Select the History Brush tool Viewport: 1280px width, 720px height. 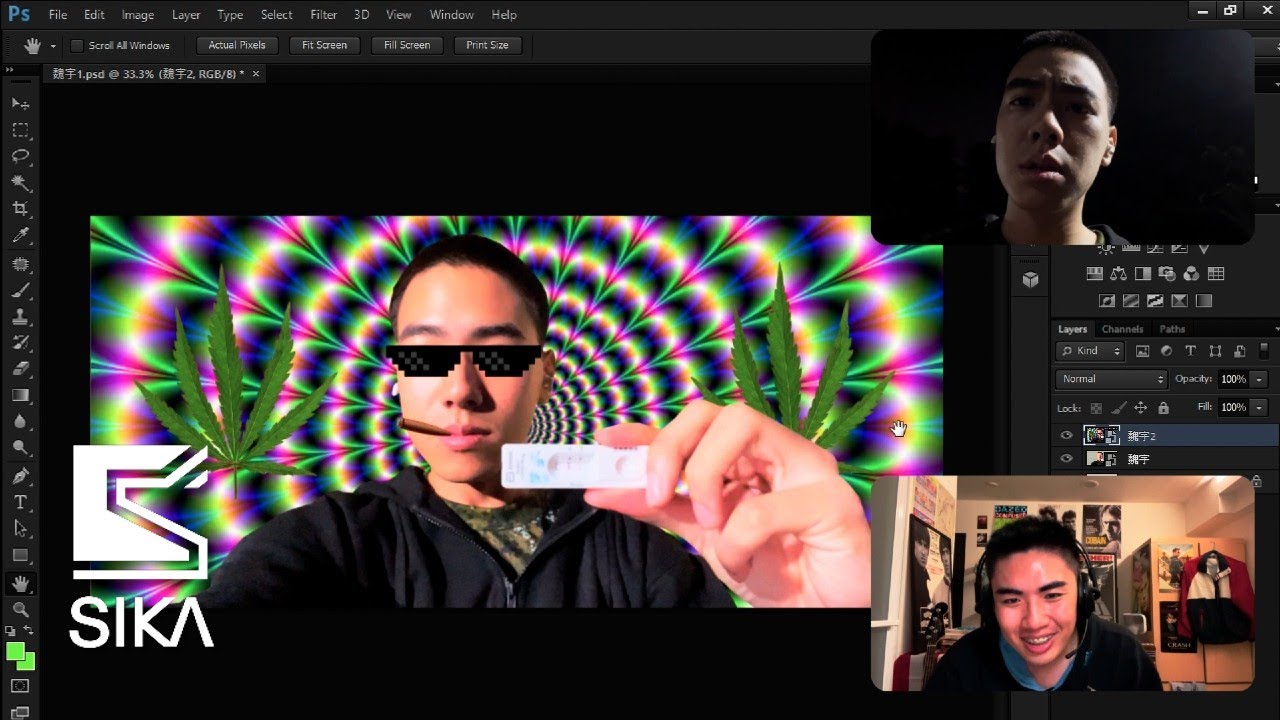coord(20,343)
